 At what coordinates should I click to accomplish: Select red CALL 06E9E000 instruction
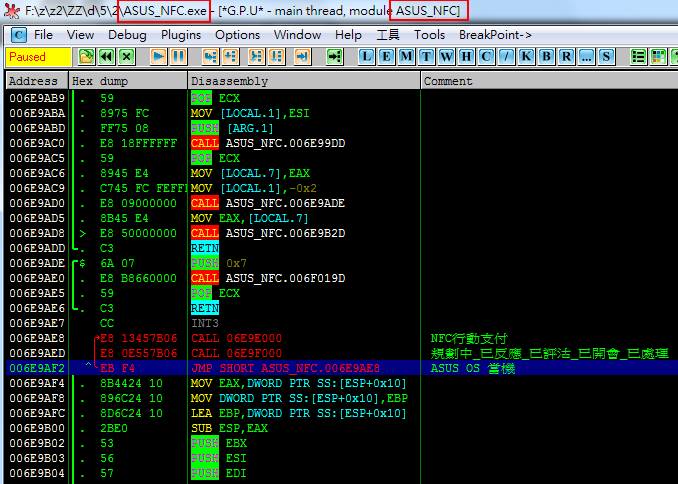[x=237, y=338]
